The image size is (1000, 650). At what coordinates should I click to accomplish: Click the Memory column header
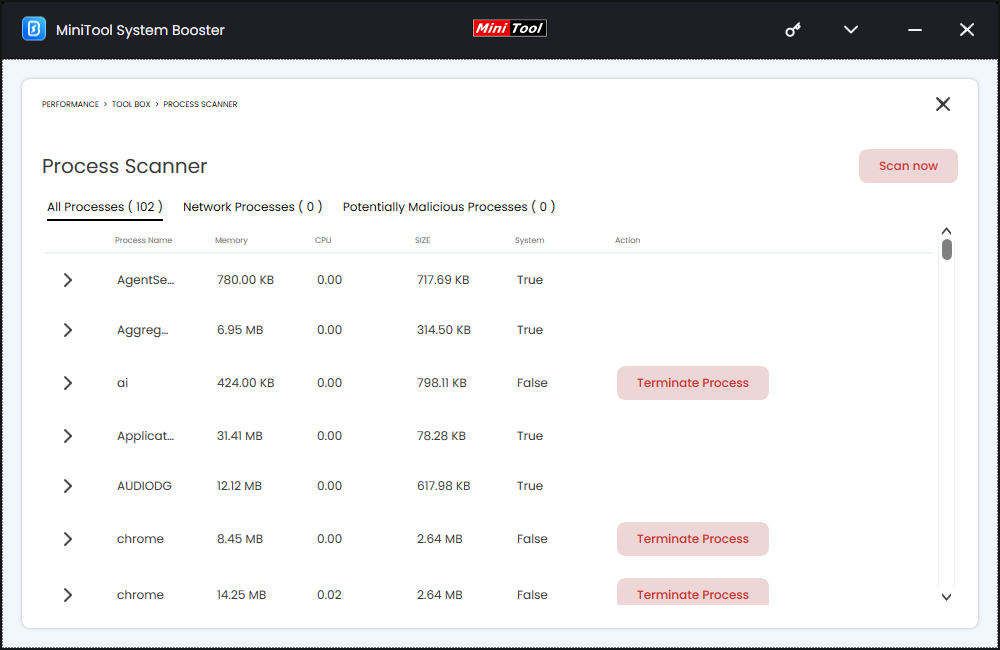click(x=231, y=240)
